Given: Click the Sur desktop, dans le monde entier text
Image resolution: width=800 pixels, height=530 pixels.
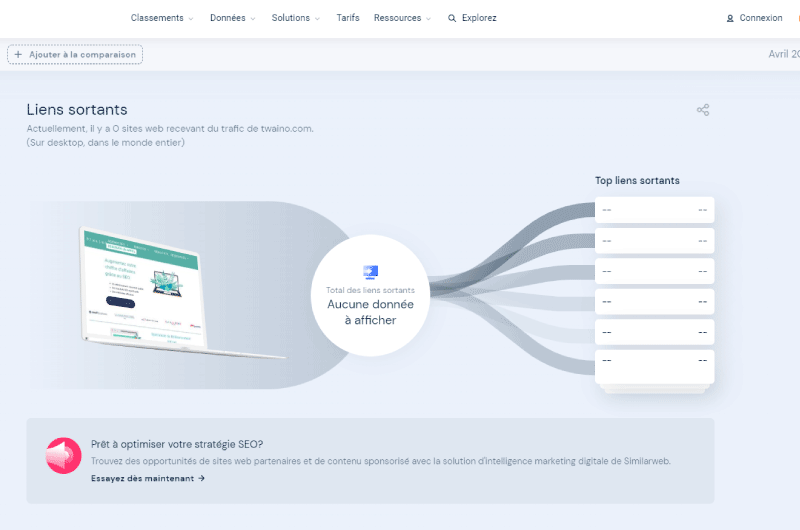Looking at the screenshot, I should coord(106,143).
